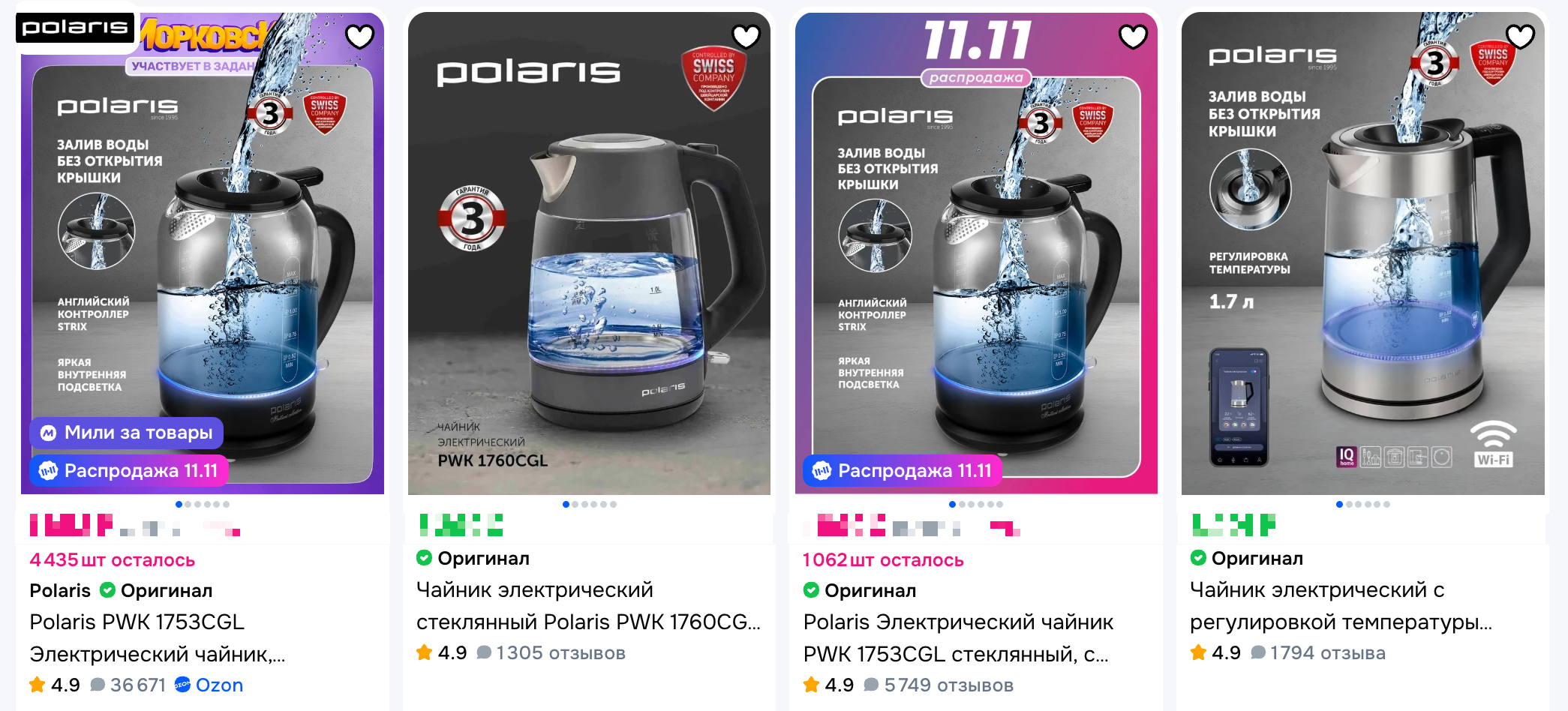The width and height of the screenshot is (1568, 711).
Task: Click the Polaris brand name on first card
Action: point(60,591)
